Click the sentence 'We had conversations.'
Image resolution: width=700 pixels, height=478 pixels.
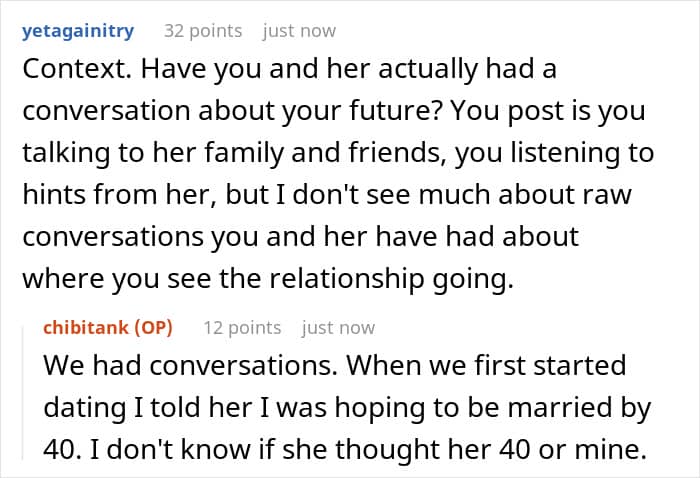tap(190, 366)
